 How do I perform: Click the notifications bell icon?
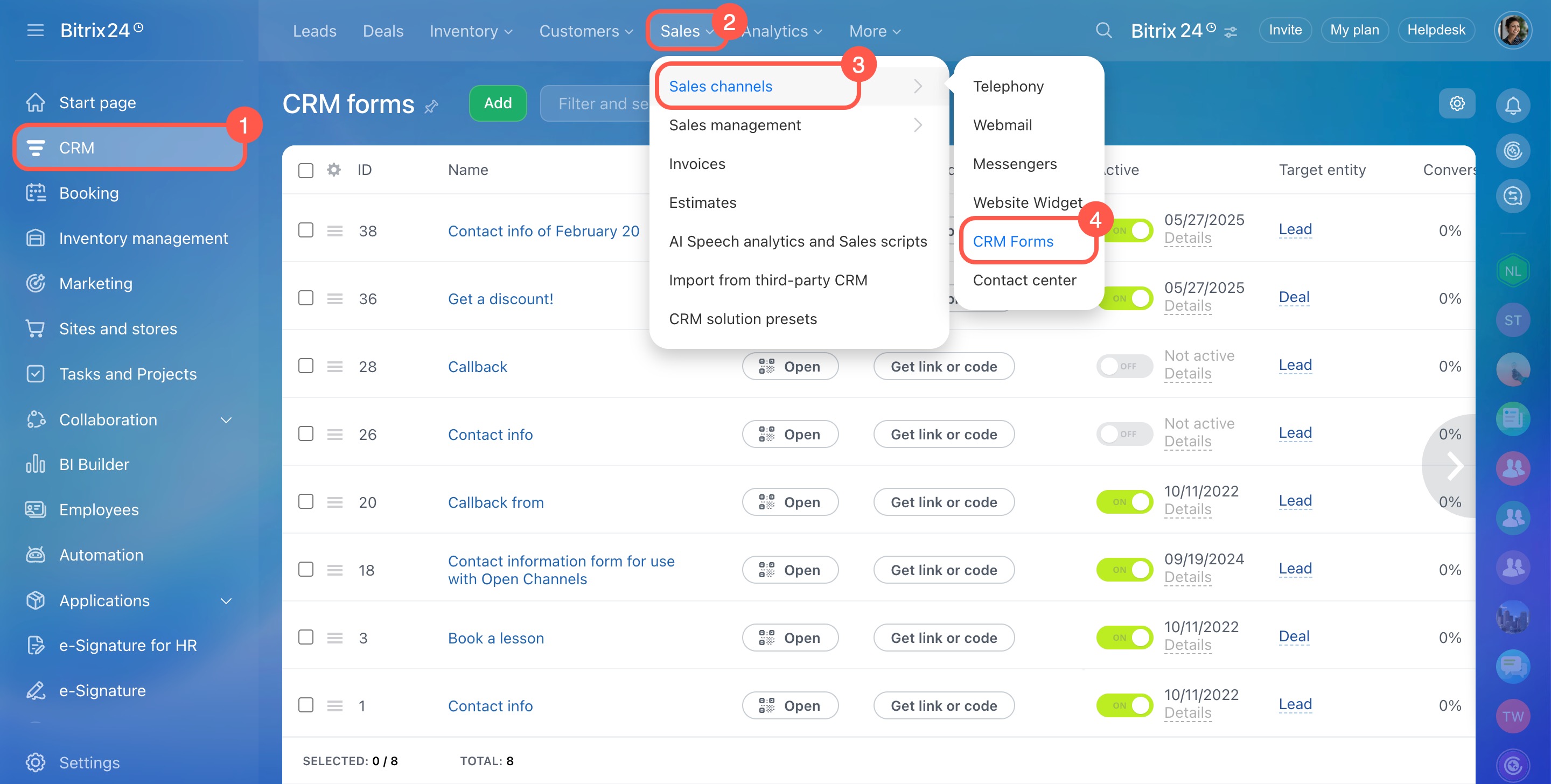(x=1512, y=105)
